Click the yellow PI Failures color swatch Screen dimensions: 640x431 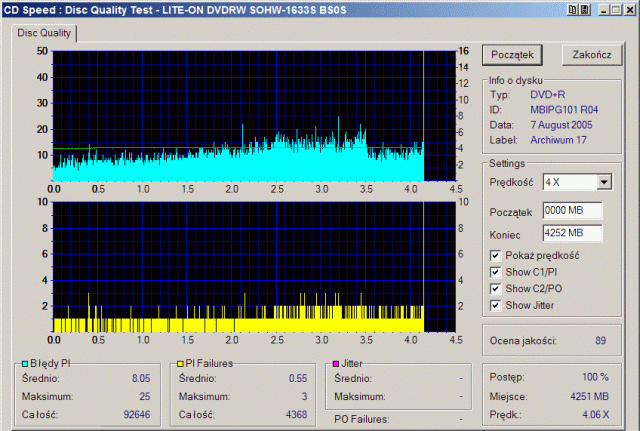point(180,364)
